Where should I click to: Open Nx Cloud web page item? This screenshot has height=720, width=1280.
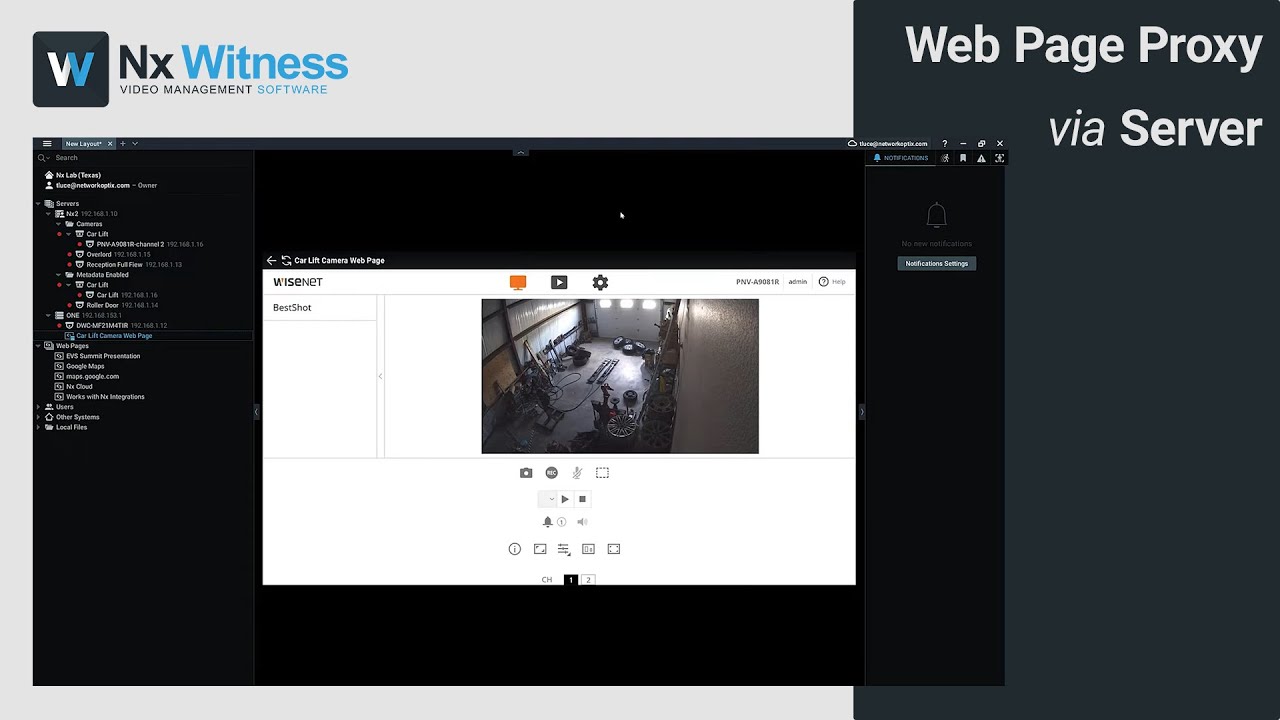pos(73,386)
